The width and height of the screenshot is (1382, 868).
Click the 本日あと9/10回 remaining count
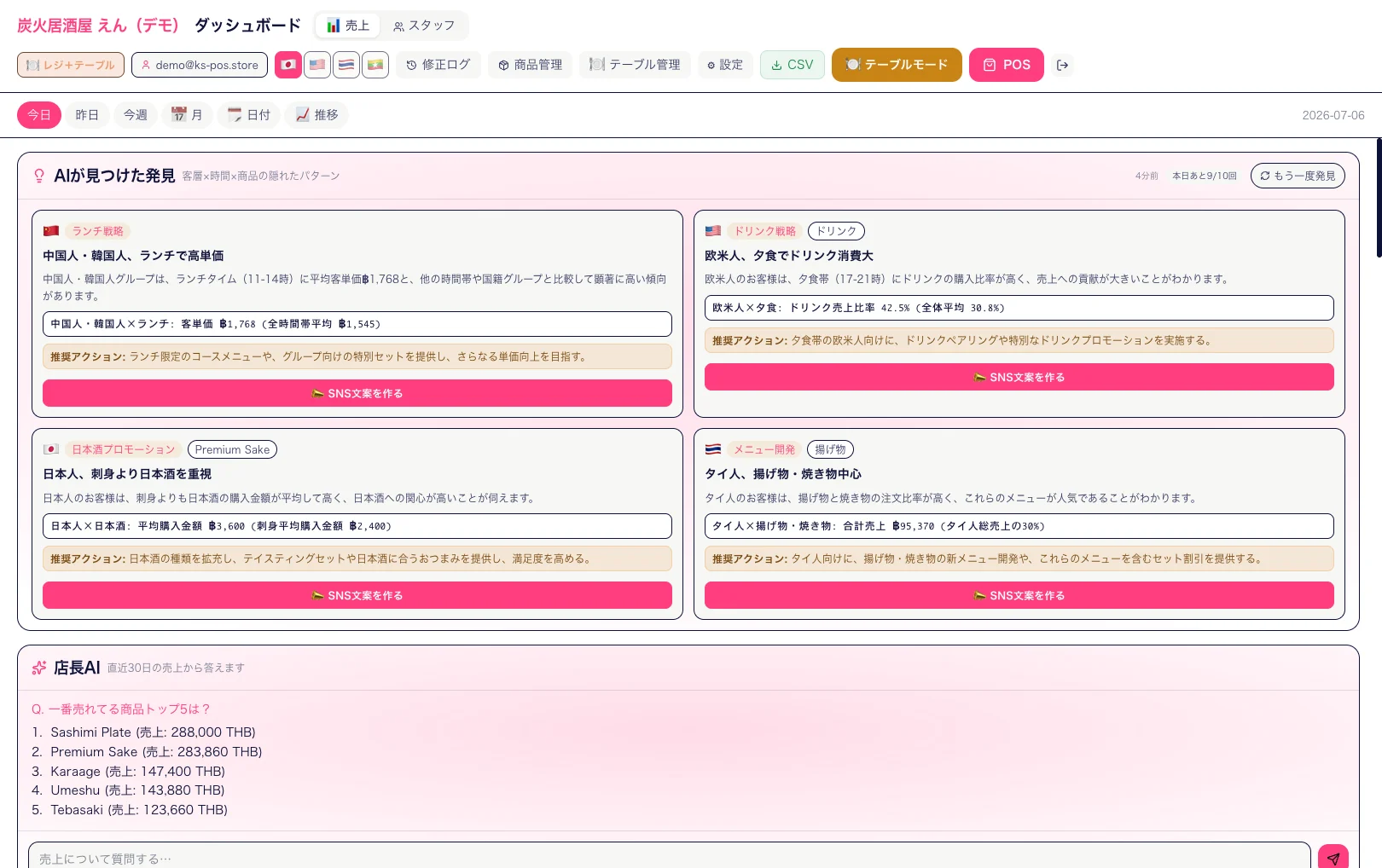[1204, 176]
